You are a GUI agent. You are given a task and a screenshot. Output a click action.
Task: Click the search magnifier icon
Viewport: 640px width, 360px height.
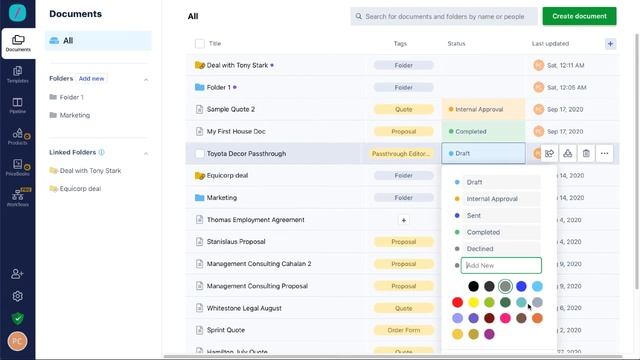(x=358, y=16)
